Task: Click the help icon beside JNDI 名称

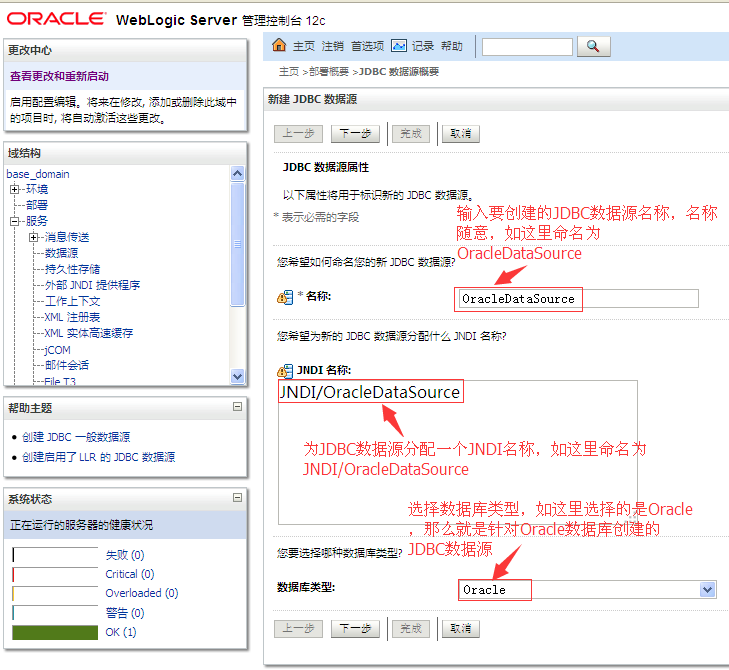Action: point(285,371)
